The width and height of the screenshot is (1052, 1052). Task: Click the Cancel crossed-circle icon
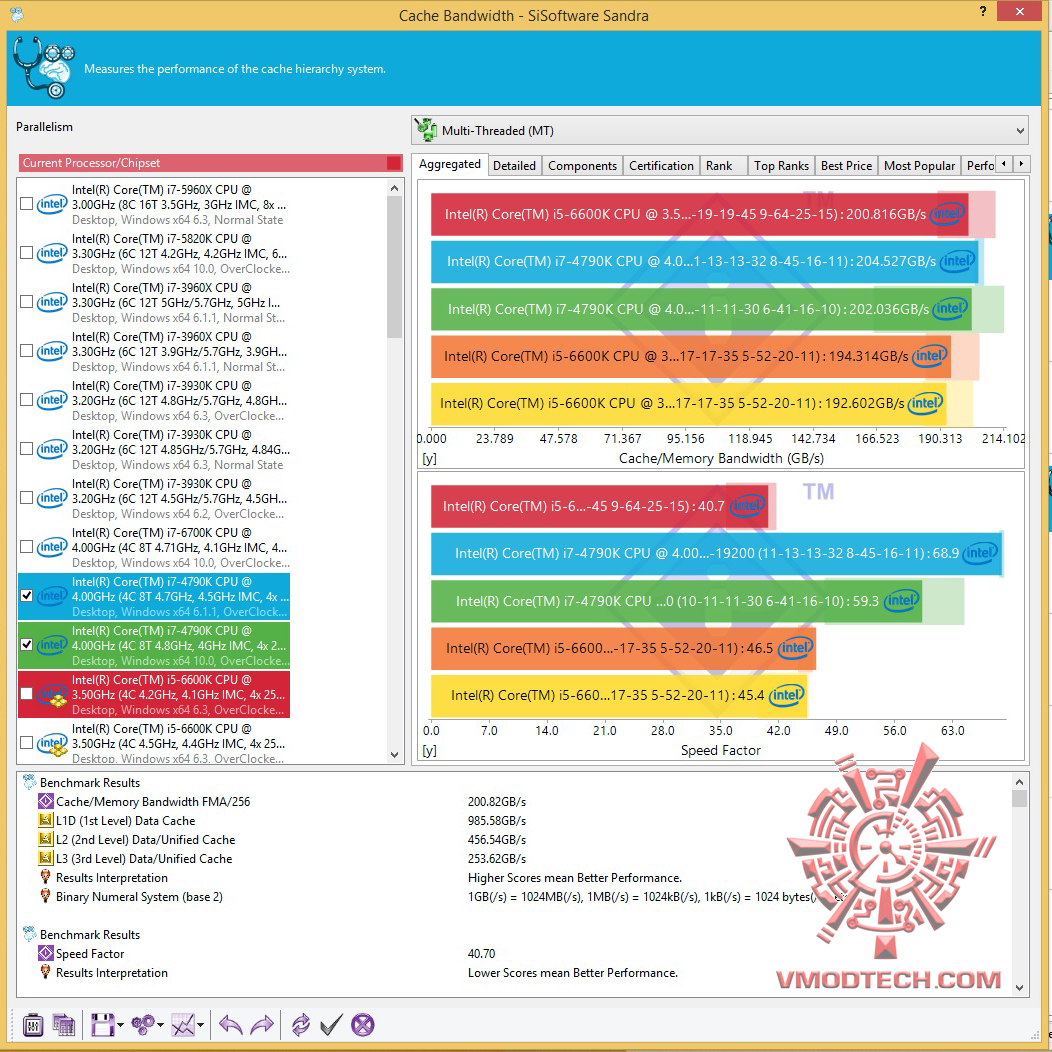click(363, 1024)
